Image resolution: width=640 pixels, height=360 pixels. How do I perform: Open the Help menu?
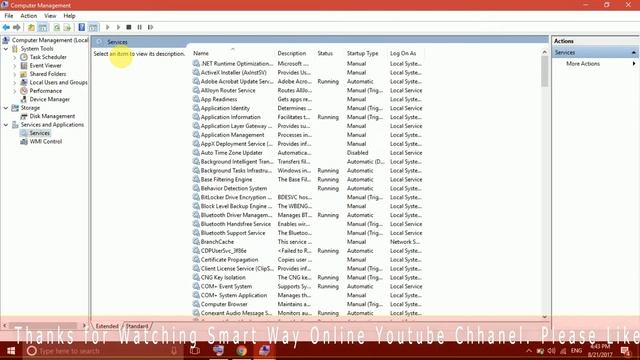pos(69,16)
